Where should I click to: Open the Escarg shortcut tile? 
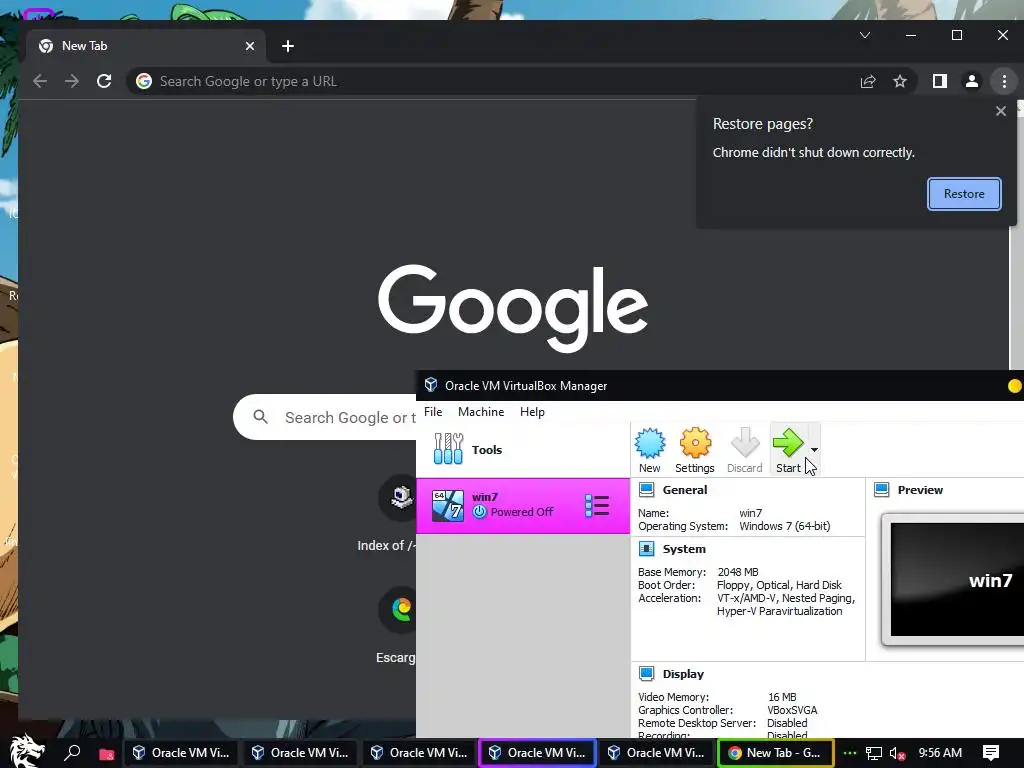[x=396, y=627]
